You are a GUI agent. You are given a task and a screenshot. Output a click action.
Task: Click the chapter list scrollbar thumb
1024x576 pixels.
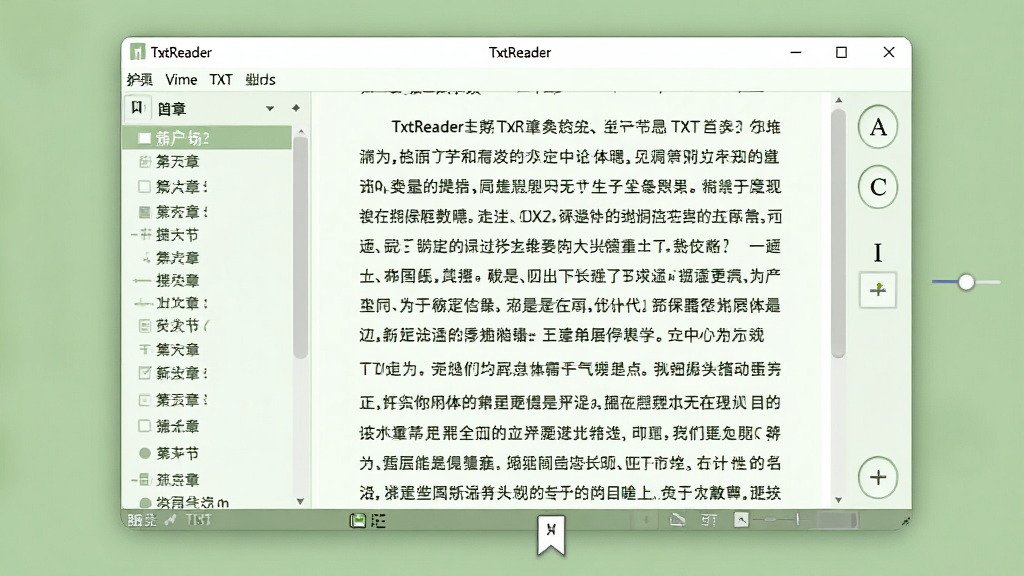click(300, 248)
